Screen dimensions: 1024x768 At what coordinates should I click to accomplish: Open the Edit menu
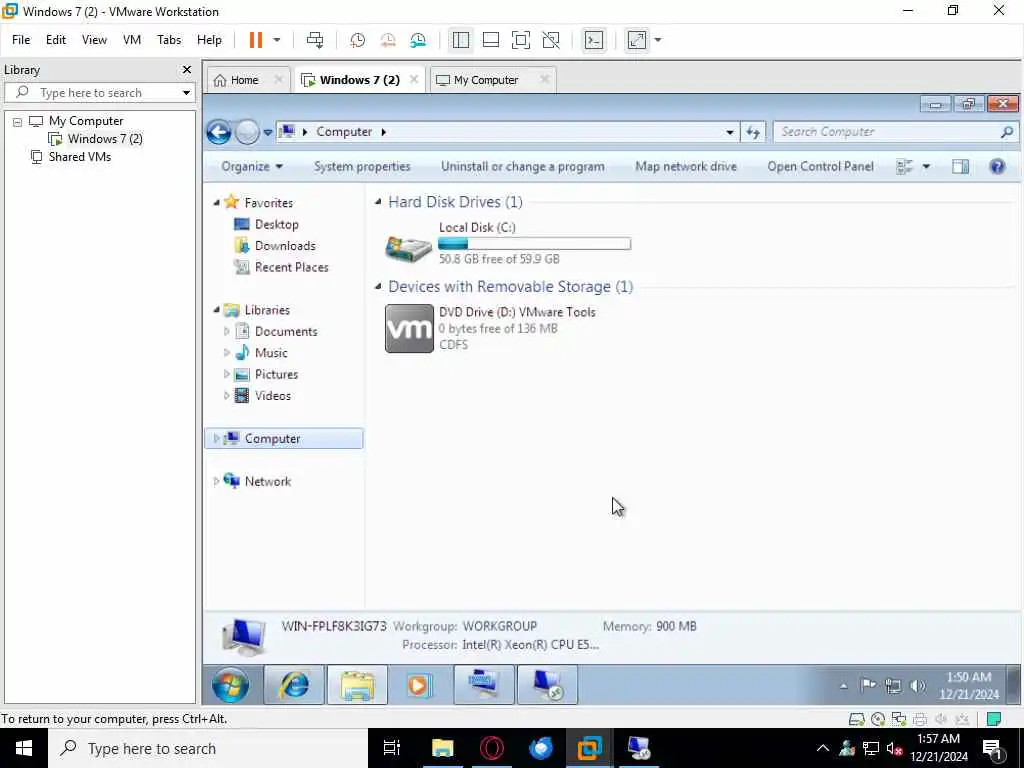(x=56, y=40)
